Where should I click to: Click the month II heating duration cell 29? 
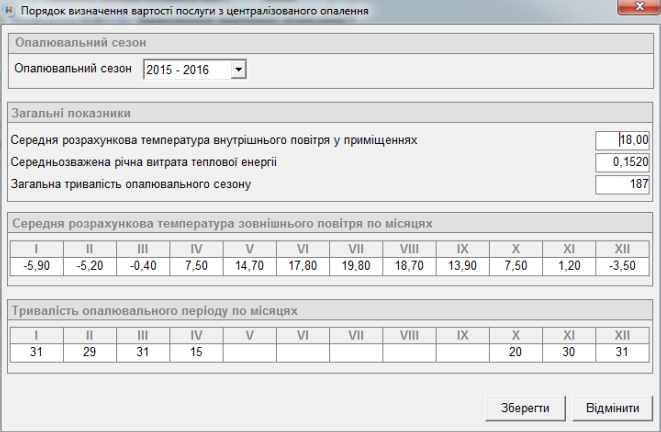(x=89, y=351)
